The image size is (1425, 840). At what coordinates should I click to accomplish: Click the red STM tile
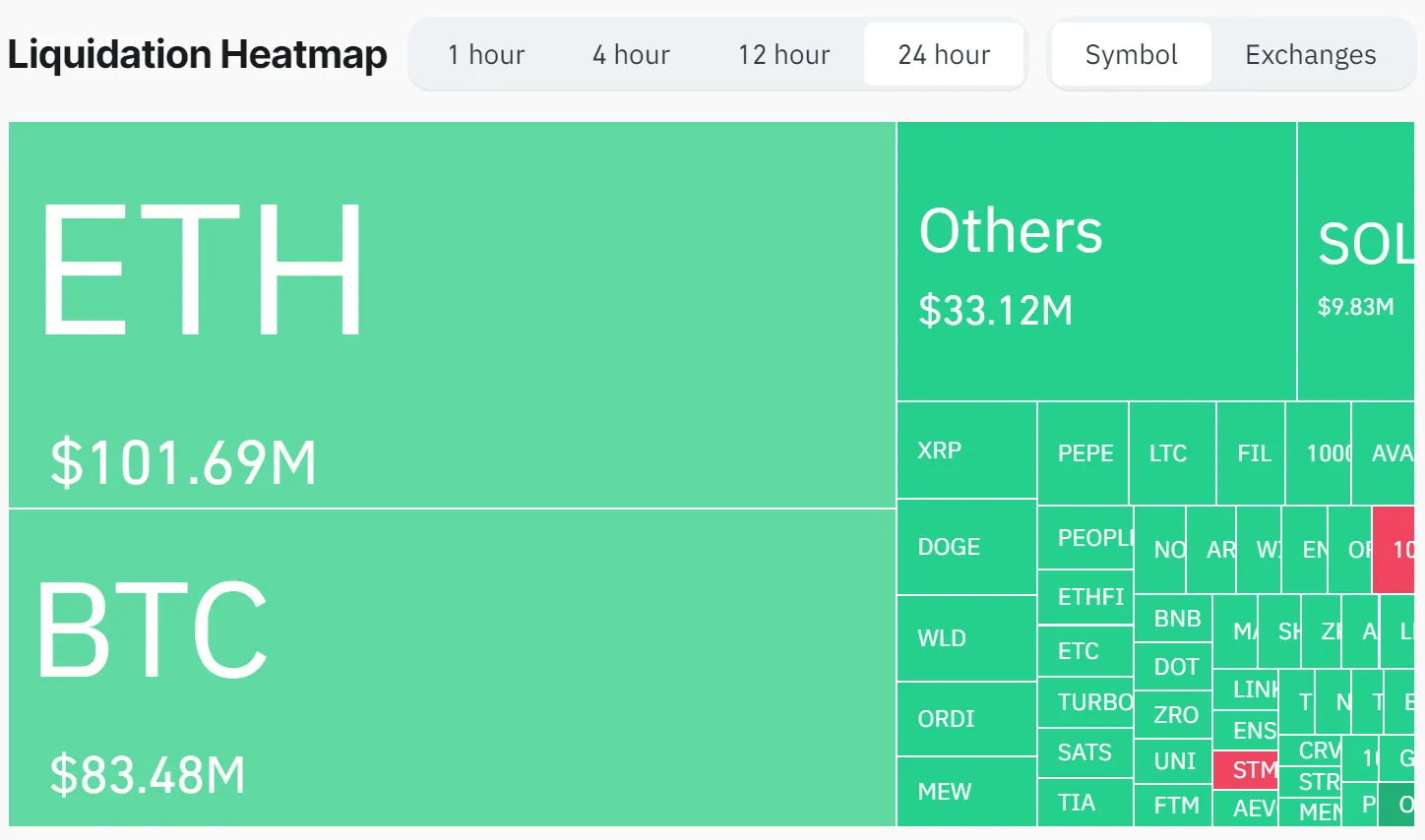click(1245, 770)
